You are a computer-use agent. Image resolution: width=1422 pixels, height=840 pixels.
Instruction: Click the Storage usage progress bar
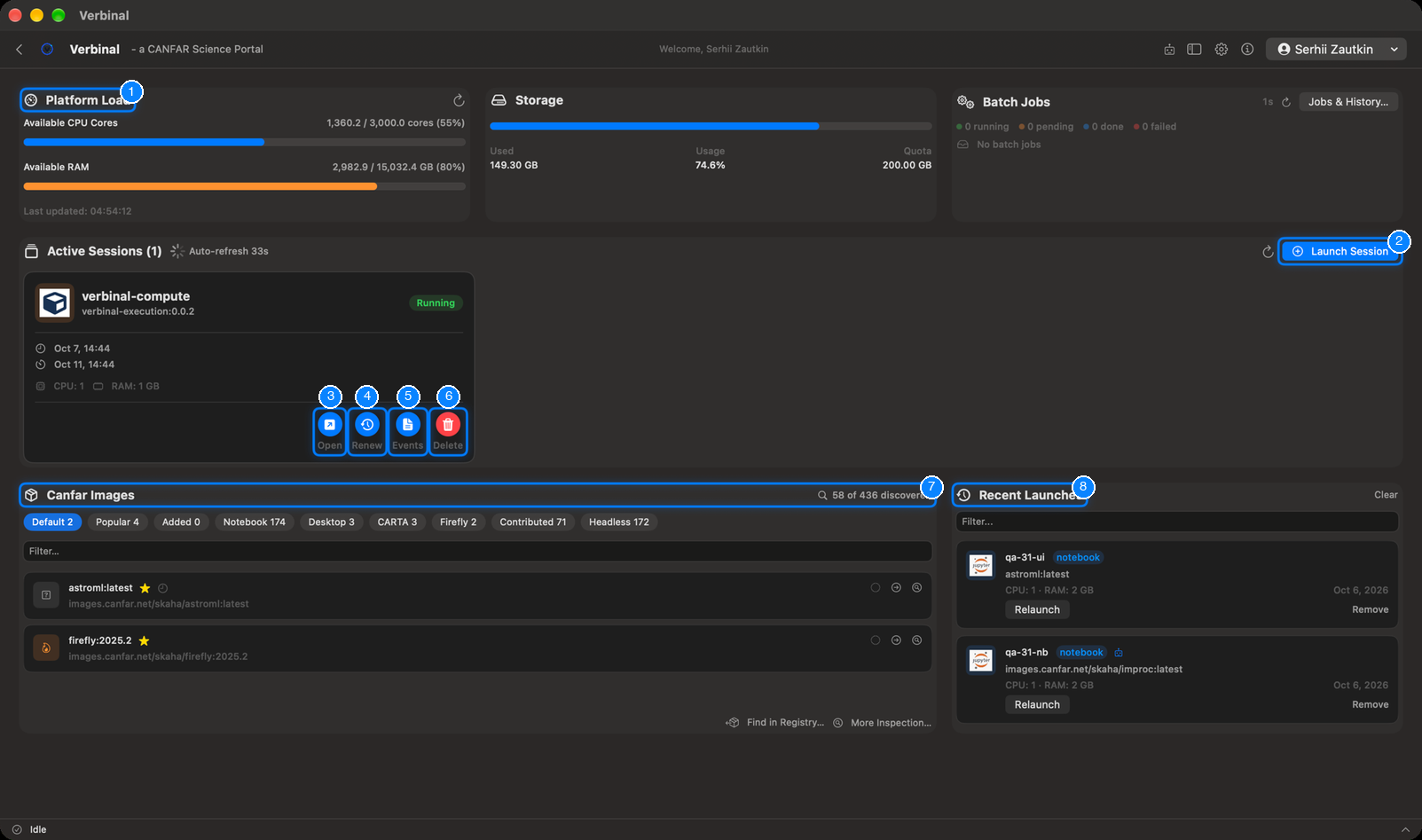click(711, 126)
